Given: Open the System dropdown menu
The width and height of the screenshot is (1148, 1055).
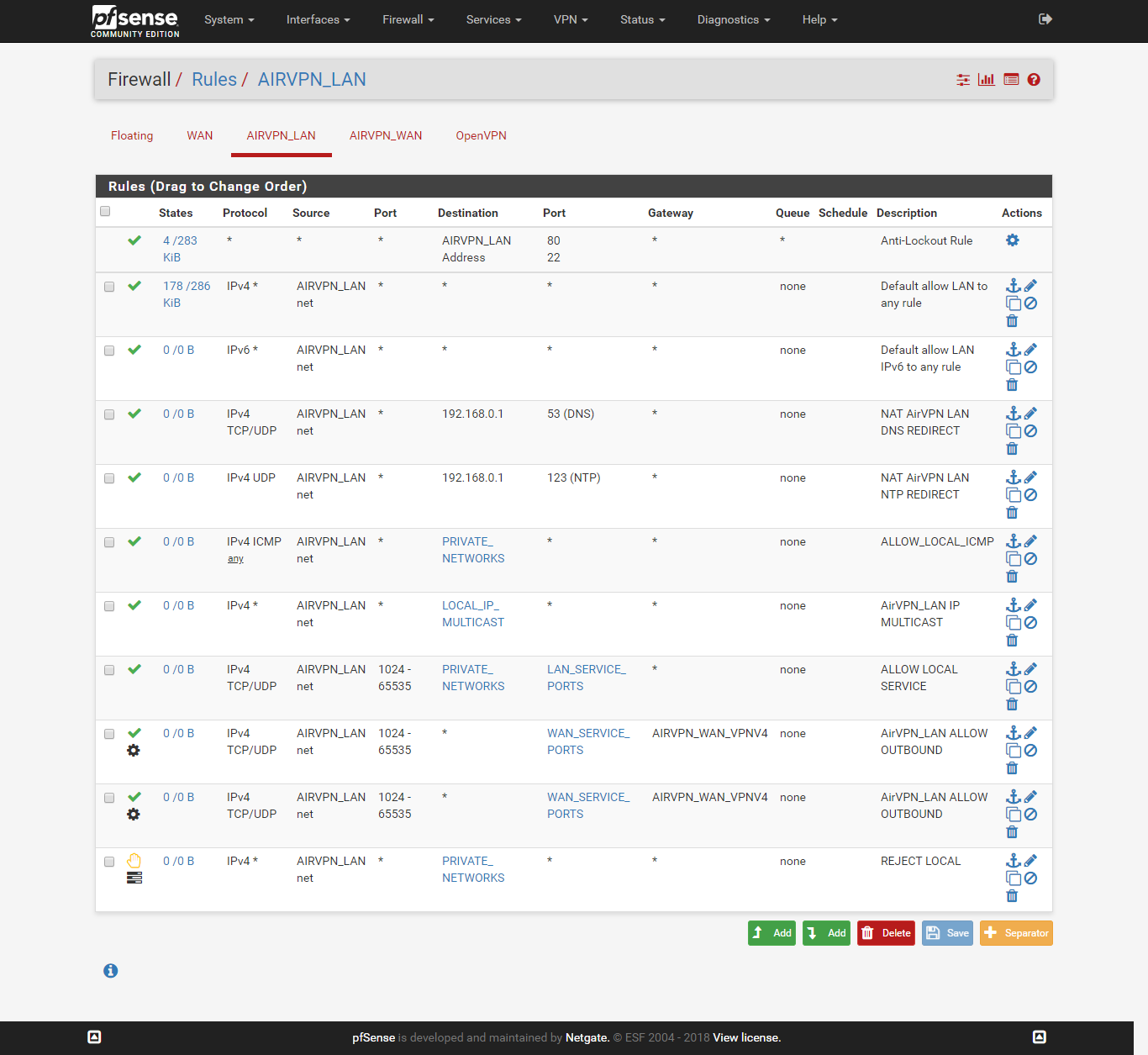Looking at the screenshot, I should [229, 20].
